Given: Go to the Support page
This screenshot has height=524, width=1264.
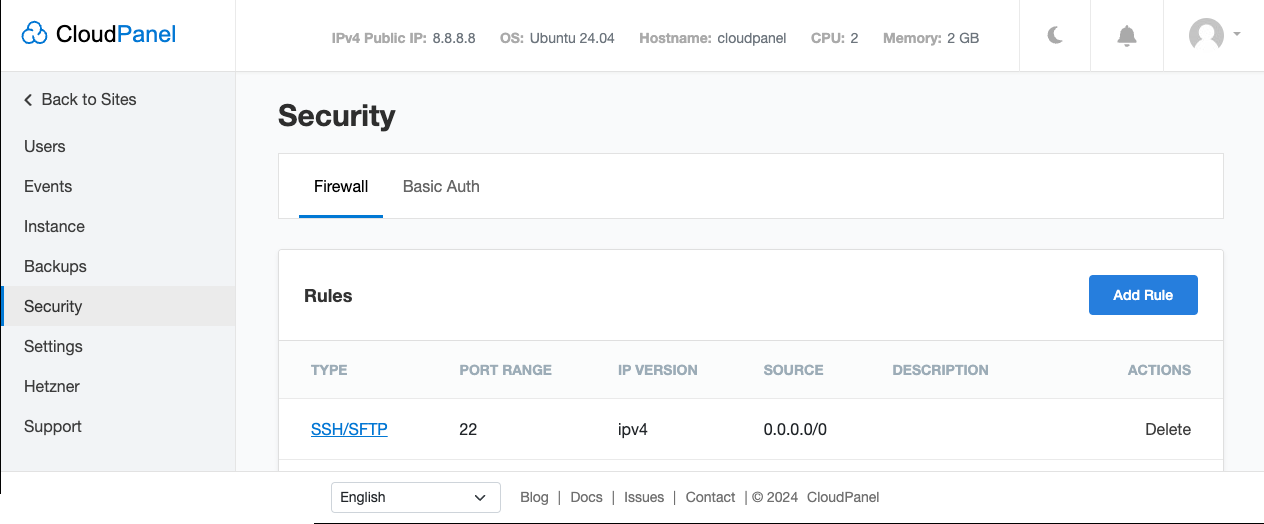Looking at the screenshot, I should click(53, 426).
